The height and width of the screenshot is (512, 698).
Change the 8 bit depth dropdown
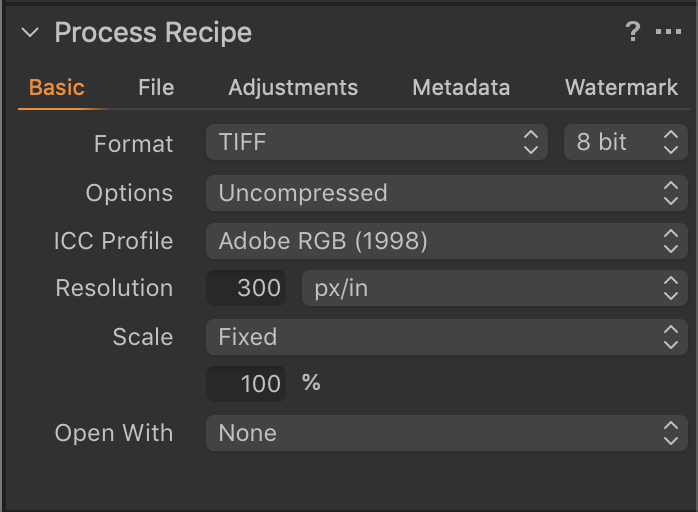point(626,142)
